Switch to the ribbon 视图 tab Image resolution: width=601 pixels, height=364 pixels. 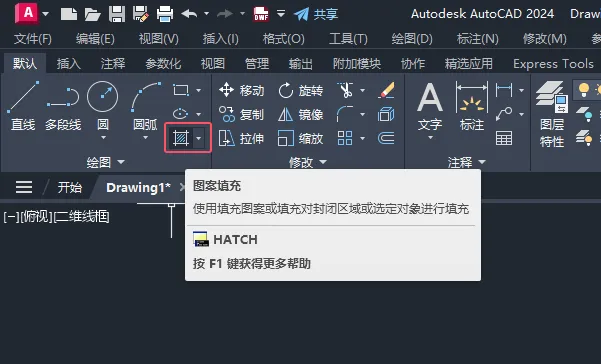click(213, 64)
